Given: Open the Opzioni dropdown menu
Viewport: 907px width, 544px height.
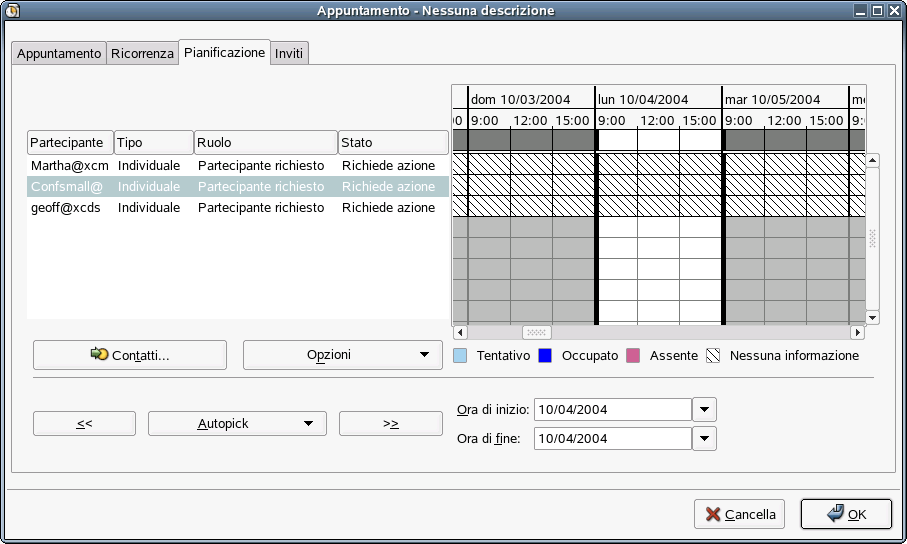Looking at the screenshot, I should click(x=342, y=355).
